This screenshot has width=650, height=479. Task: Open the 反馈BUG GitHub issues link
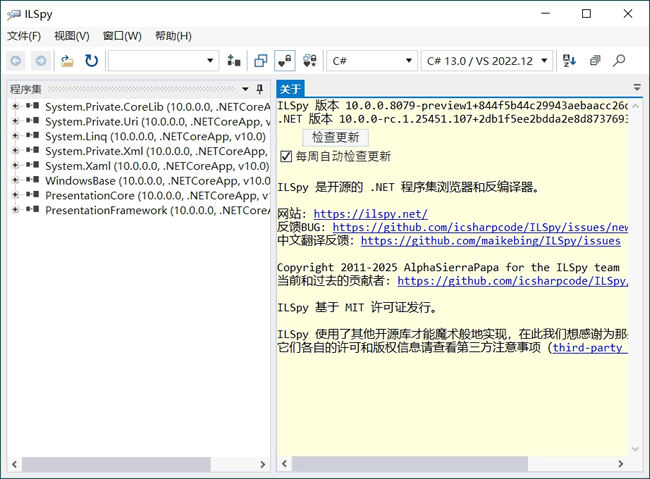tap(480, 227)
